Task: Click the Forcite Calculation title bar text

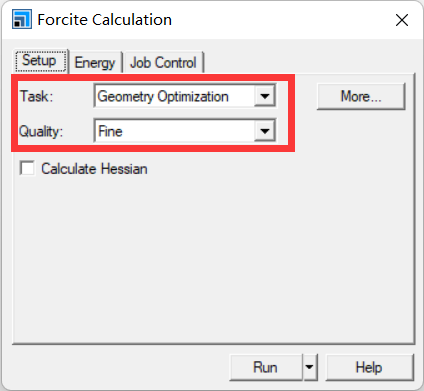Action: coord(105,20)
